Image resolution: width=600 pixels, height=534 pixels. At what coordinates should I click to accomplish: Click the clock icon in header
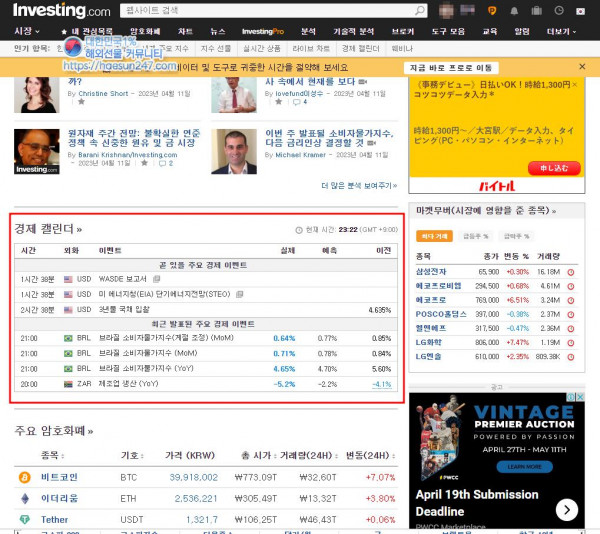pyautogui.click(x=559, y=10)
